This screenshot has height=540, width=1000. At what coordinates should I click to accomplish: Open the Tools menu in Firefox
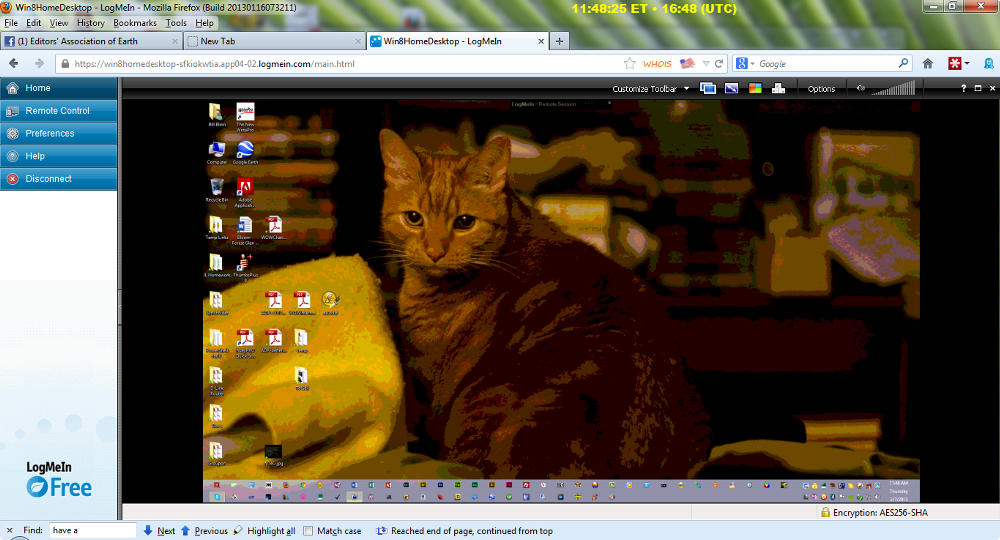pos(176,23)
